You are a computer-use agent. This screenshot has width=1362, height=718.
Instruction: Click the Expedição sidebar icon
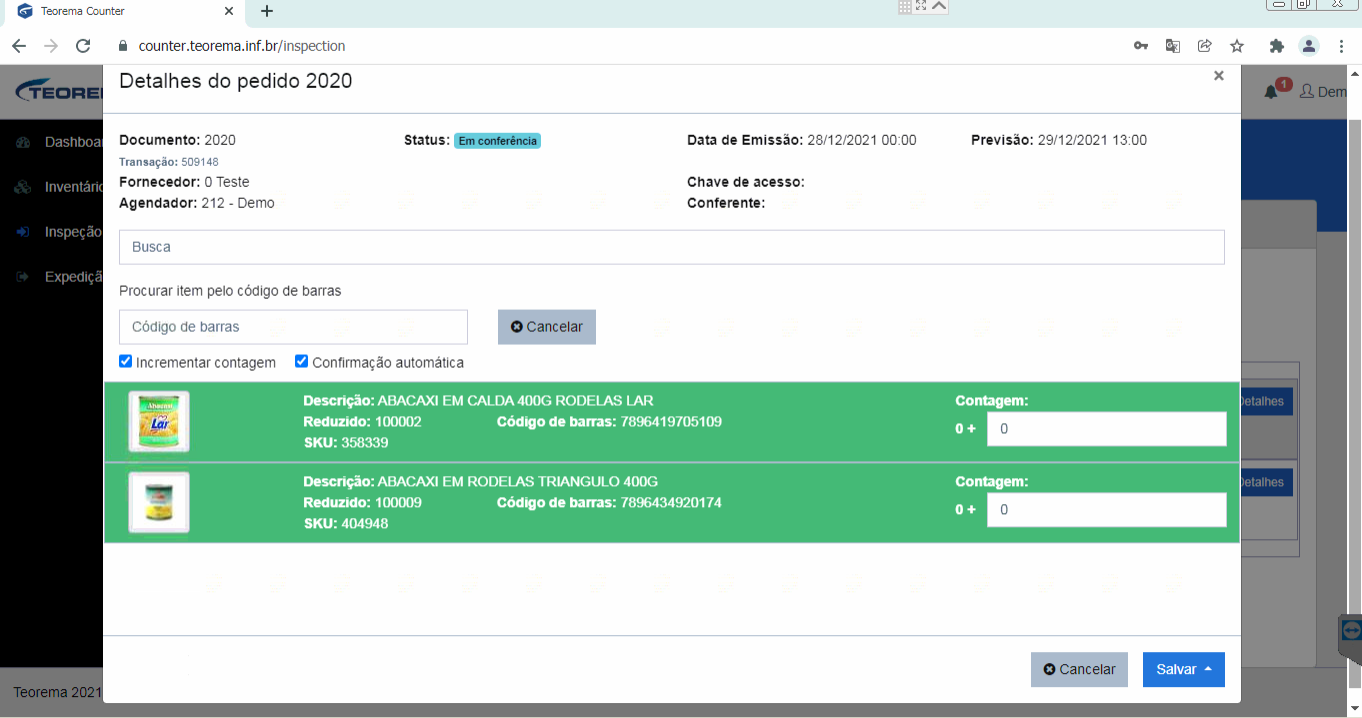(23, 277)
